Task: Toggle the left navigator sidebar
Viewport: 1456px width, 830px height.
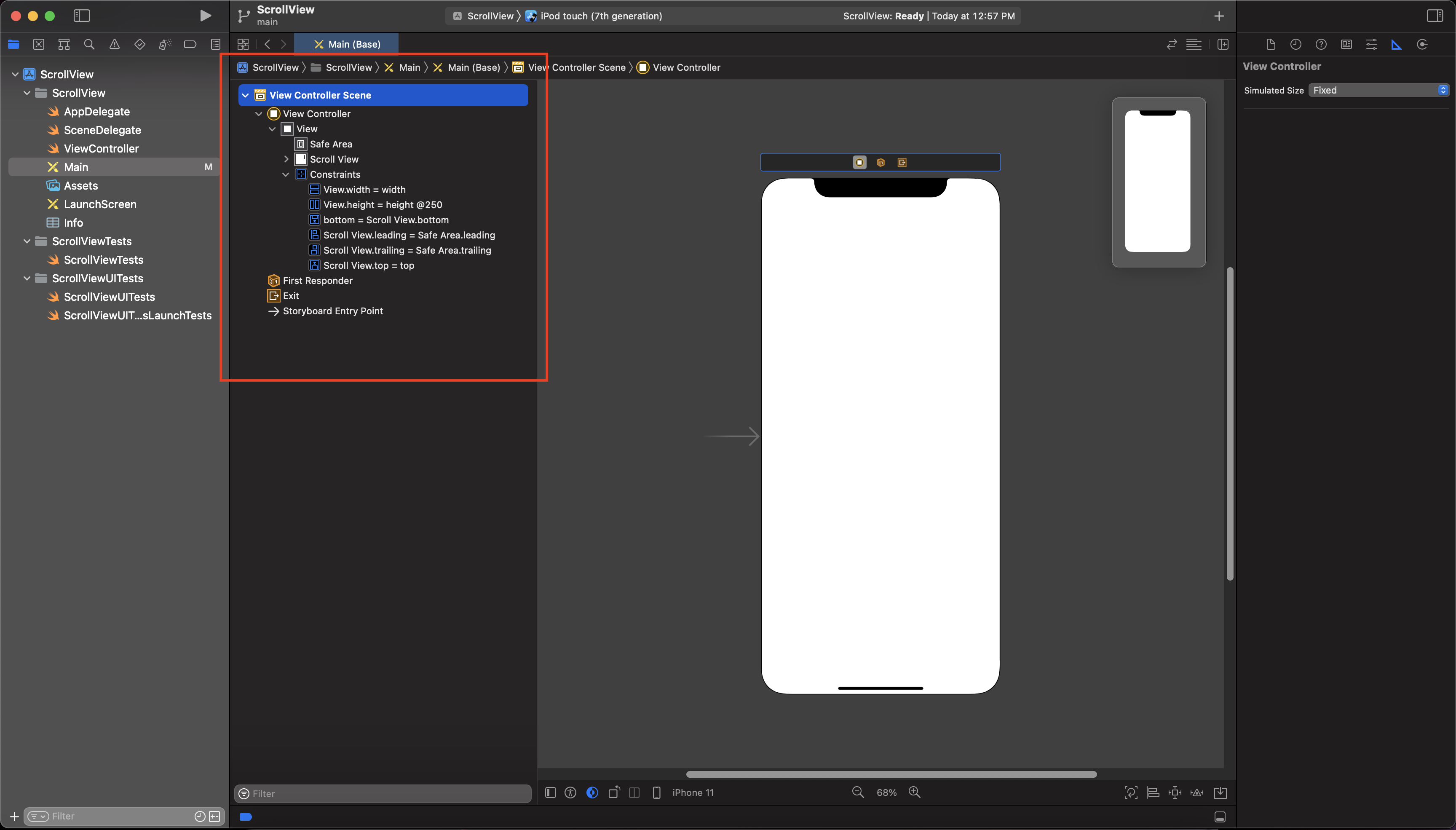Action: point(81,16)
